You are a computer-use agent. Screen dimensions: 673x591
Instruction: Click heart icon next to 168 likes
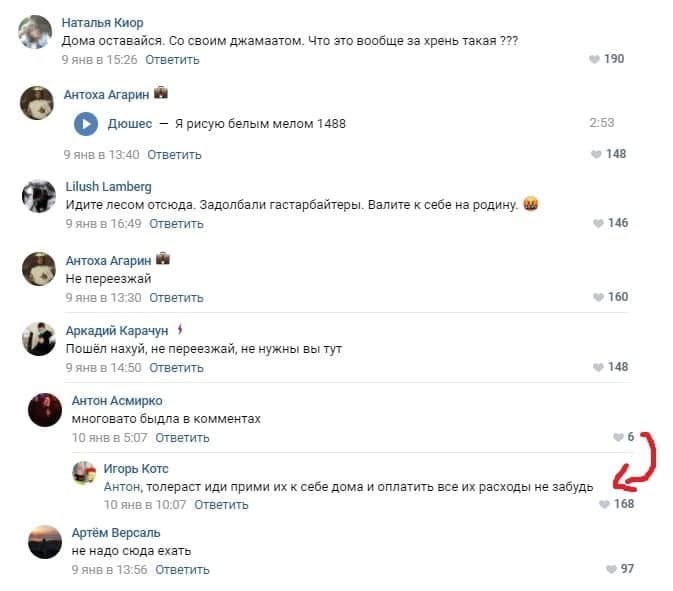coord(604,504)
